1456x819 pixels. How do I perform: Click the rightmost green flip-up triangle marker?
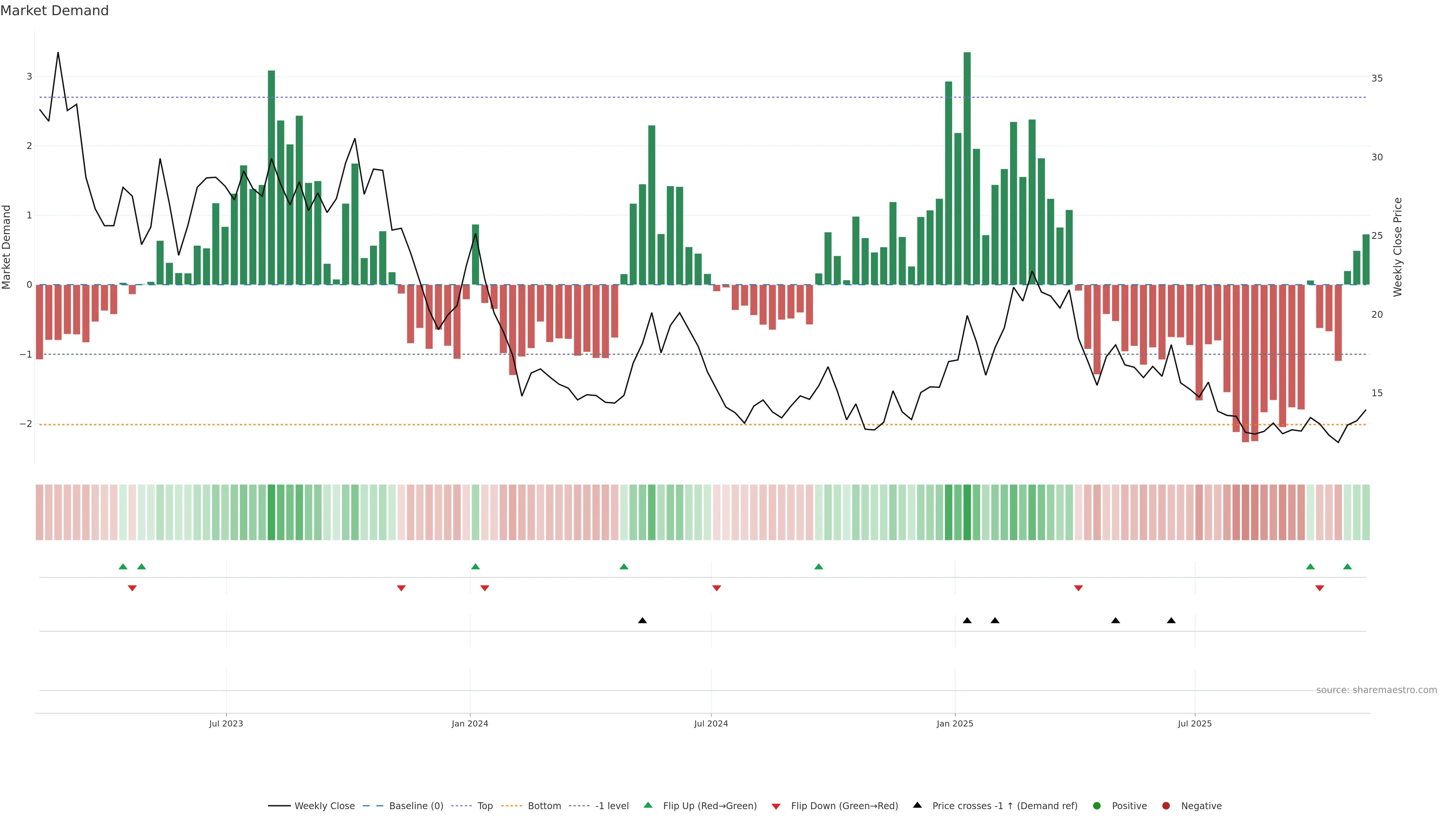[1348, 566]
